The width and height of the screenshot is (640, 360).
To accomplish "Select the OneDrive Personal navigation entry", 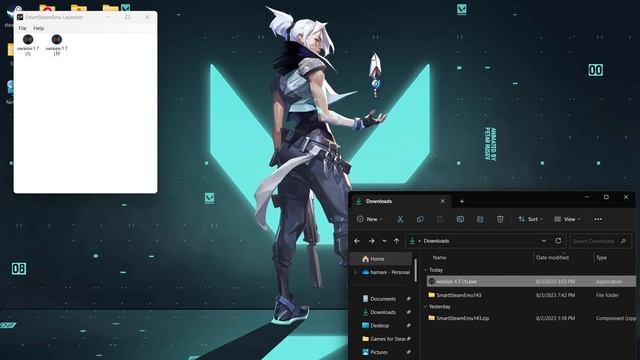I will point(385,272).
